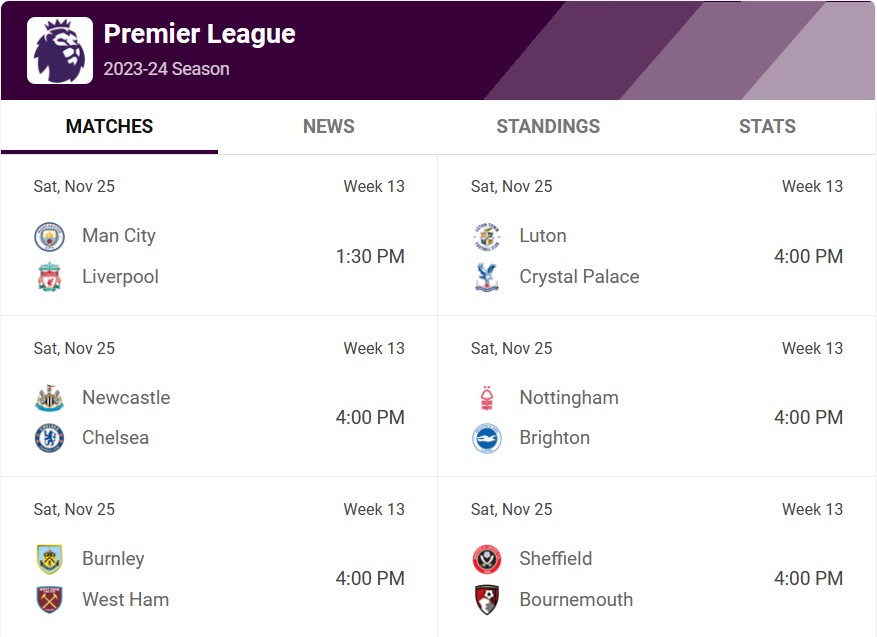Image resolution: width=877 pixels, height=637 pixels.
Task: Click the Newcastle club crest
Action: pyautogui.click(x=49, y=398)
